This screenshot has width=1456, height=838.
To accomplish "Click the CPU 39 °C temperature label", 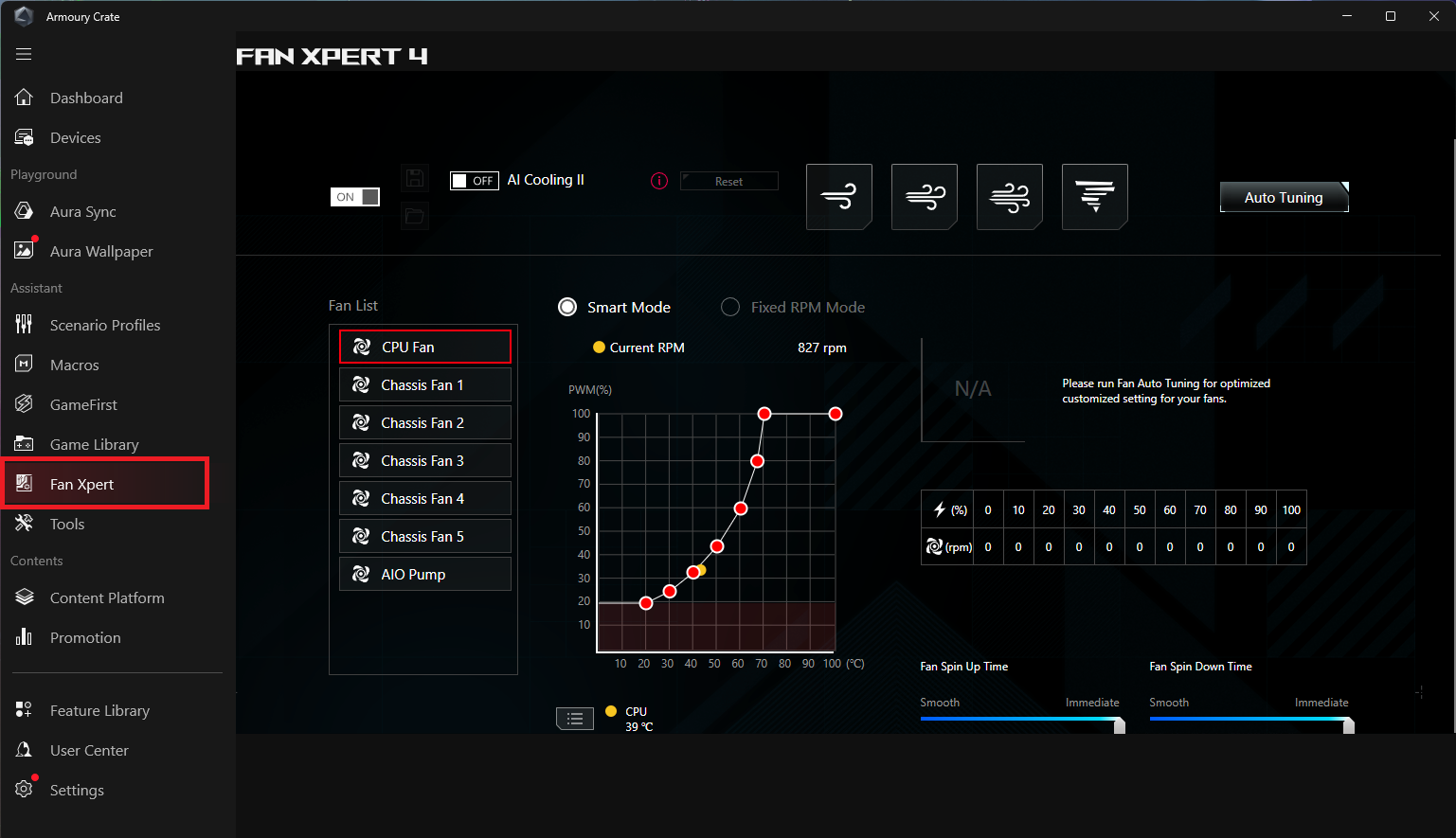I will point(639,719).
